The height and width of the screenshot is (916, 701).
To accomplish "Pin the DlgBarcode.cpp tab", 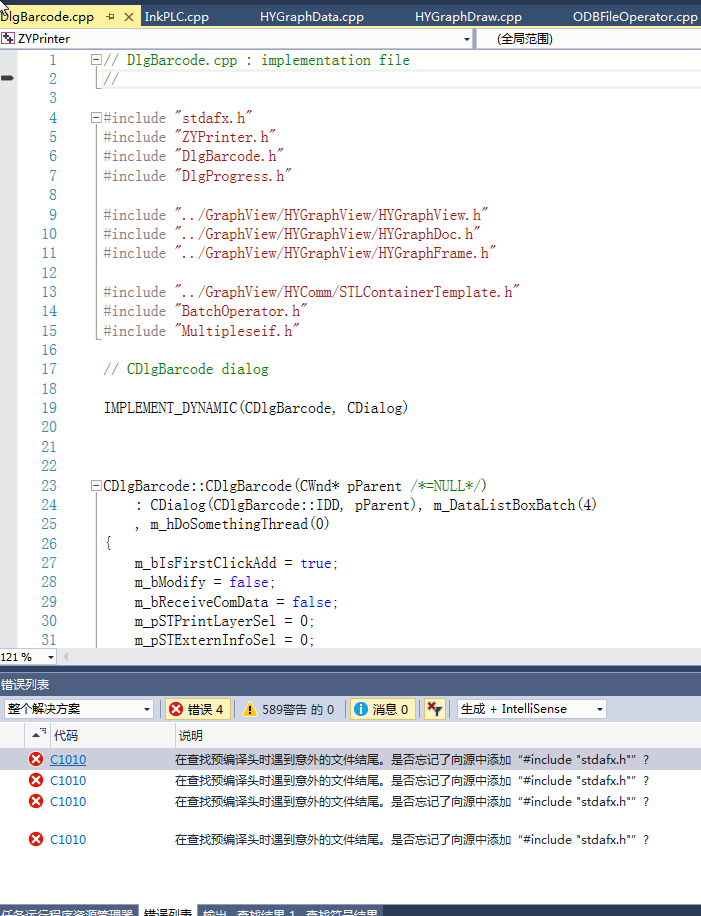I will click(x=110, y=17).
